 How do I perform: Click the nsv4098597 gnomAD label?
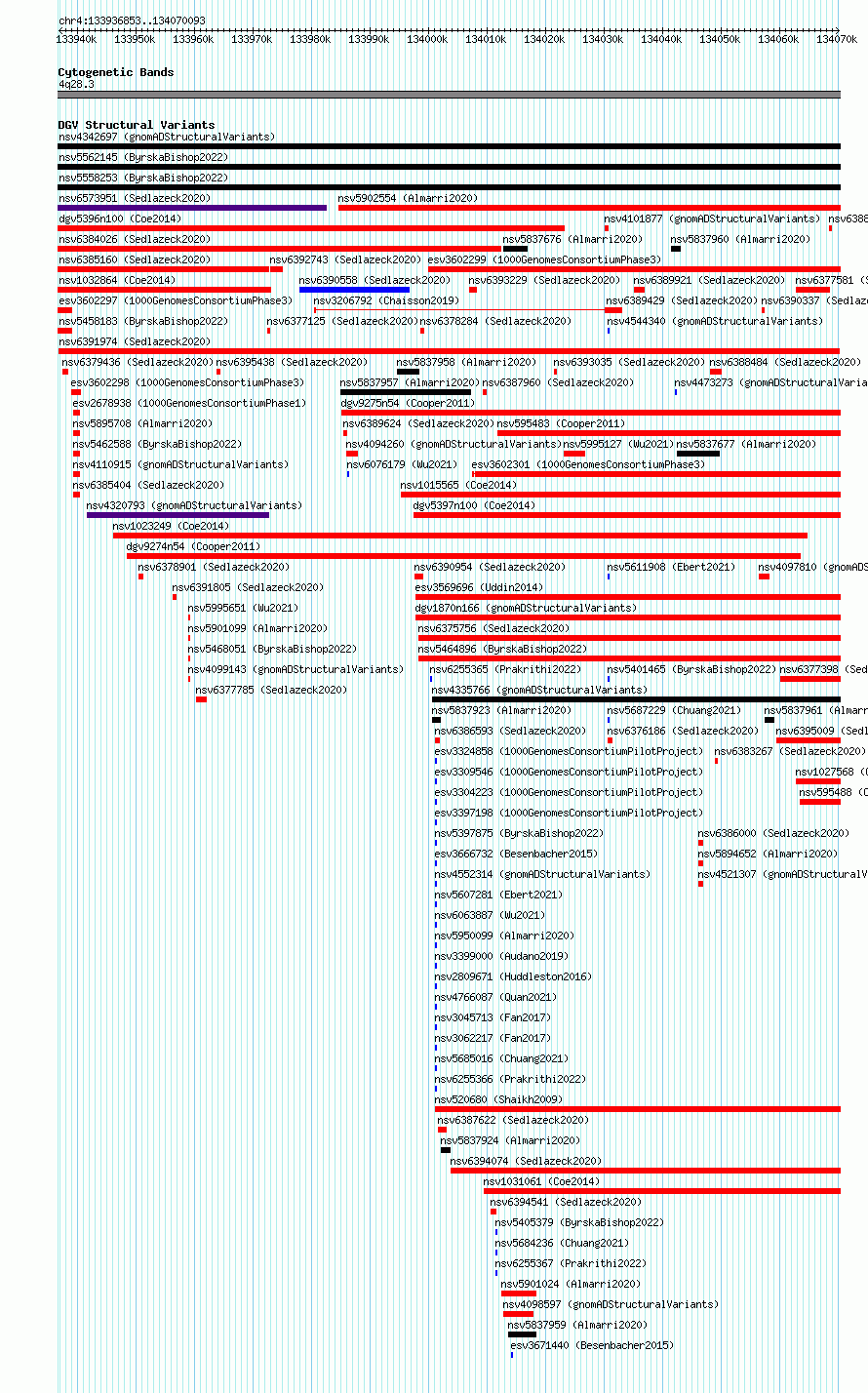click(611, 1304)
